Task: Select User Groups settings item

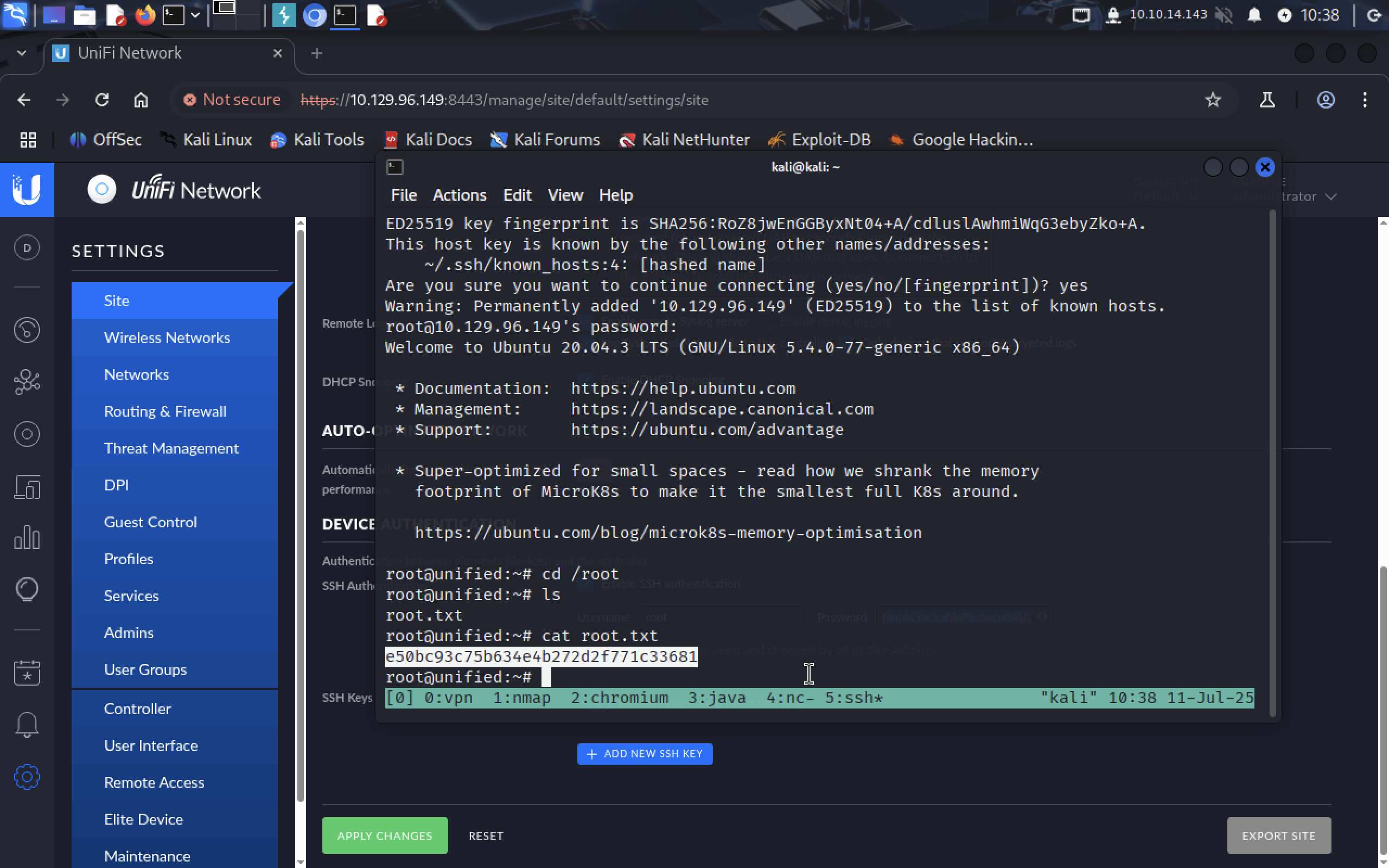Action: [x=175, y=669]
